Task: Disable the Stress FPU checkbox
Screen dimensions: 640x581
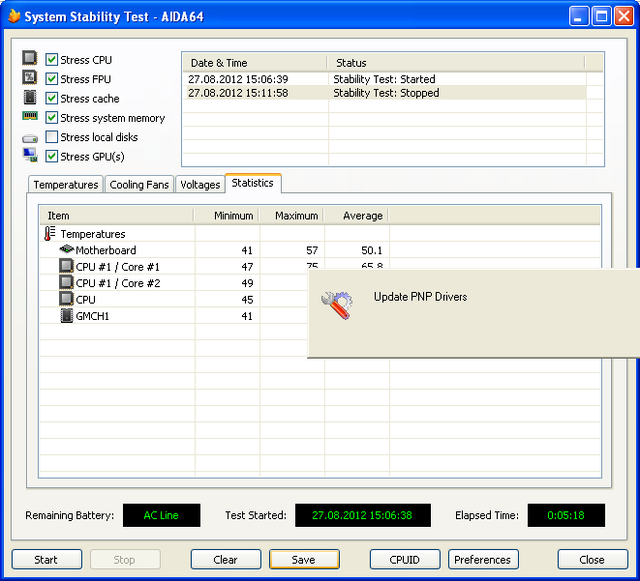Action: click(52, 79)
